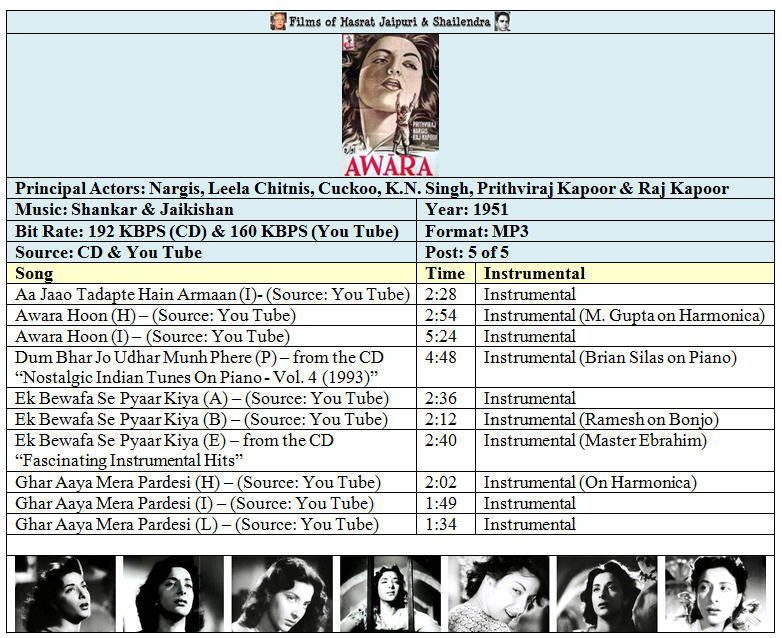
Task: Click the 'Time' column header
Action: pyautogui.click(x=445, y=273)
